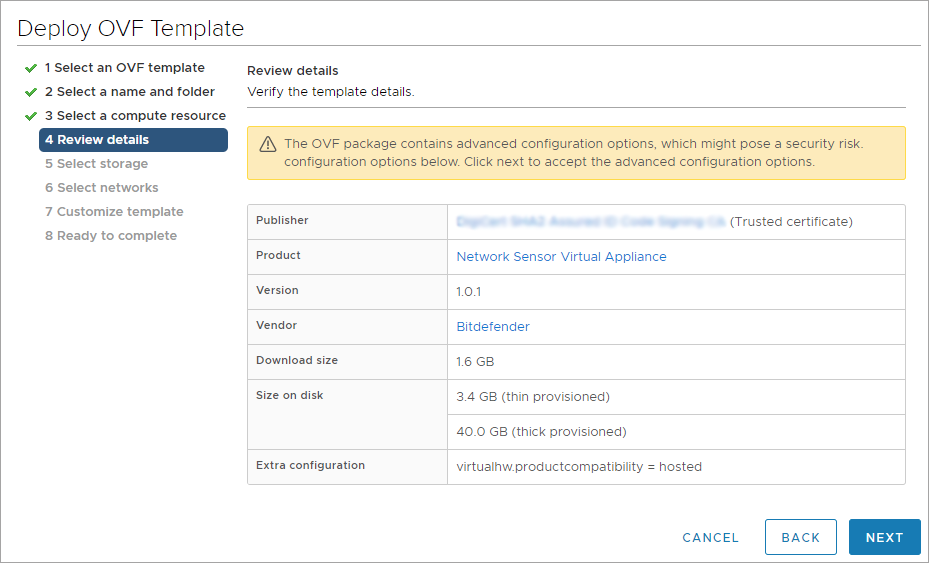The width and height of the screenshot is (929, 563).
Task: Click the Vendor row label
Action: (276, 325)
